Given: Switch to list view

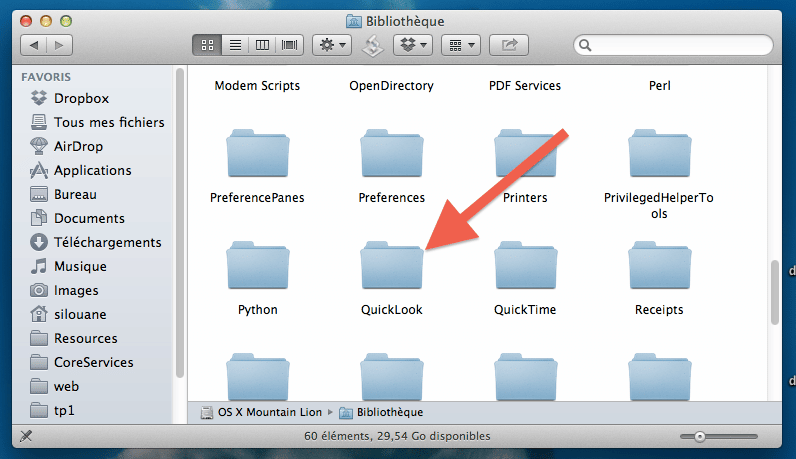Looking at the screenshot, I should coord(235,45).
